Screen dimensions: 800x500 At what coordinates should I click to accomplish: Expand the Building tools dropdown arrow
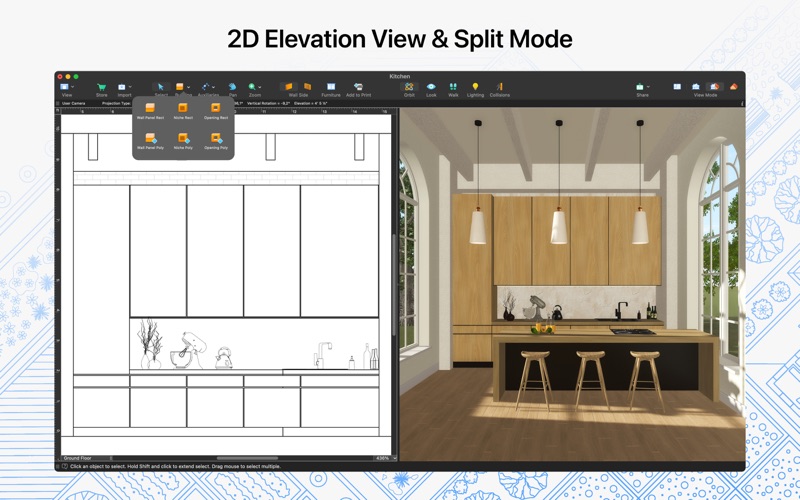tap(188, 87)
